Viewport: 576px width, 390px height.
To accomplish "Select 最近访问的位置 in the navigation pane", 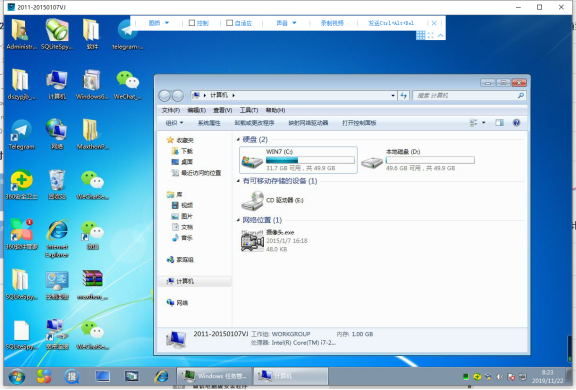I will click(x=197, y=173).
